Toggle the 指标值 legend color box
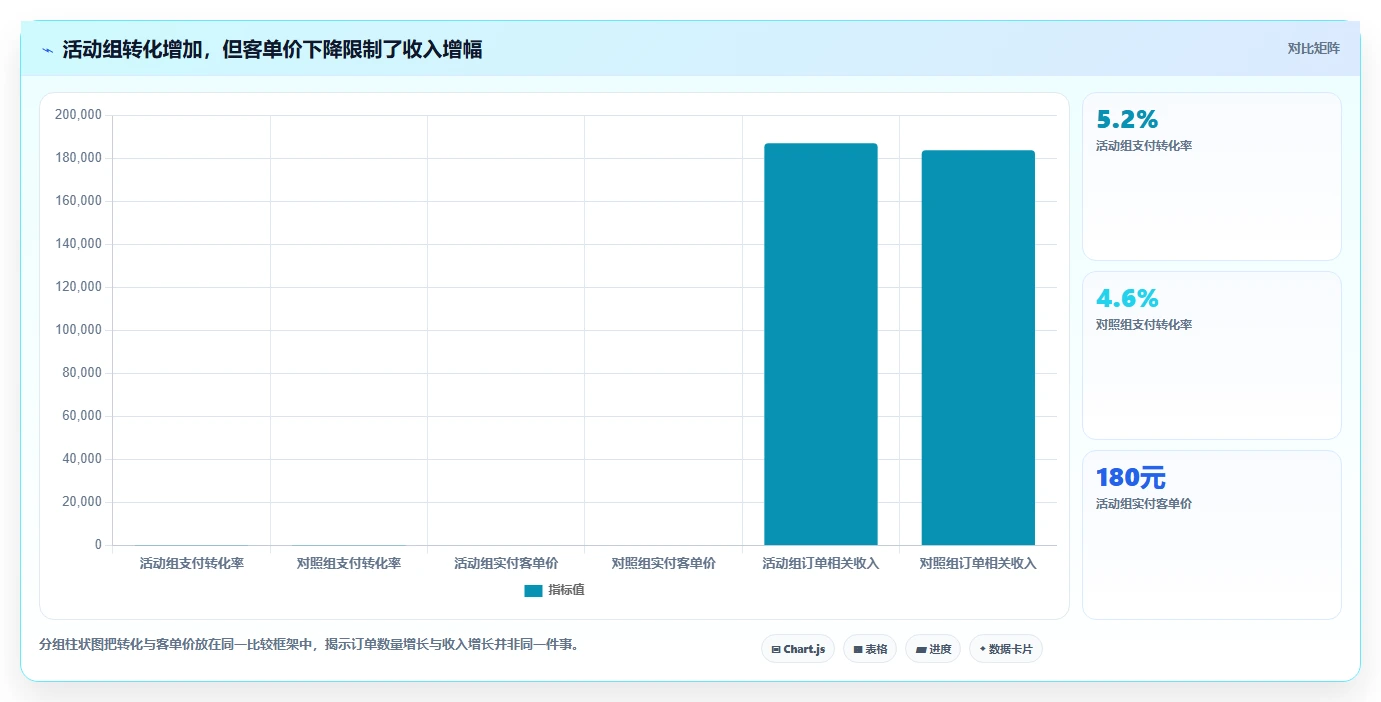The image size is (1381, 702). point(533,591)
